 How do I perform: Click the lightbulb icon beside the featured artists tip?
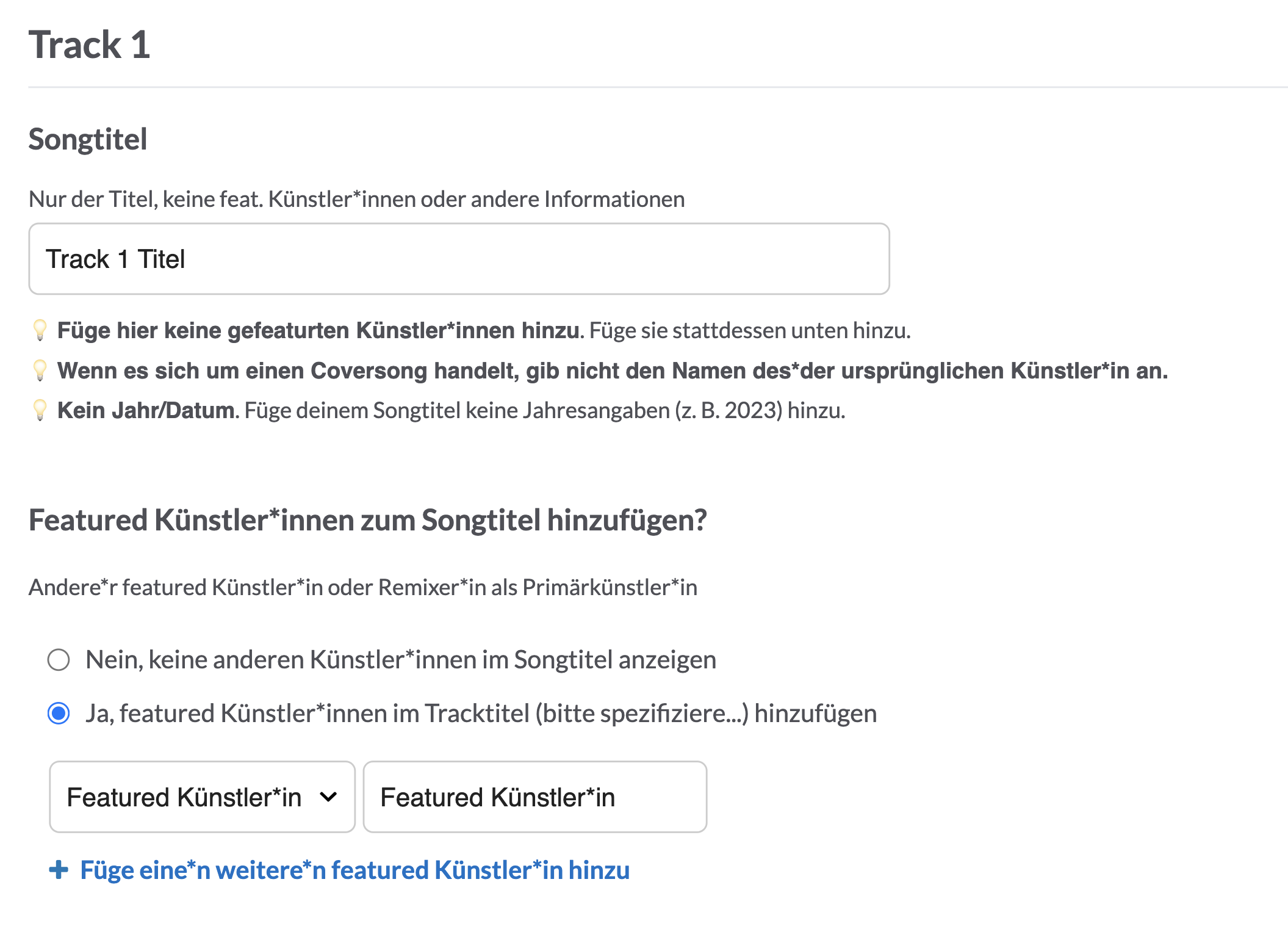click(41, 330)
